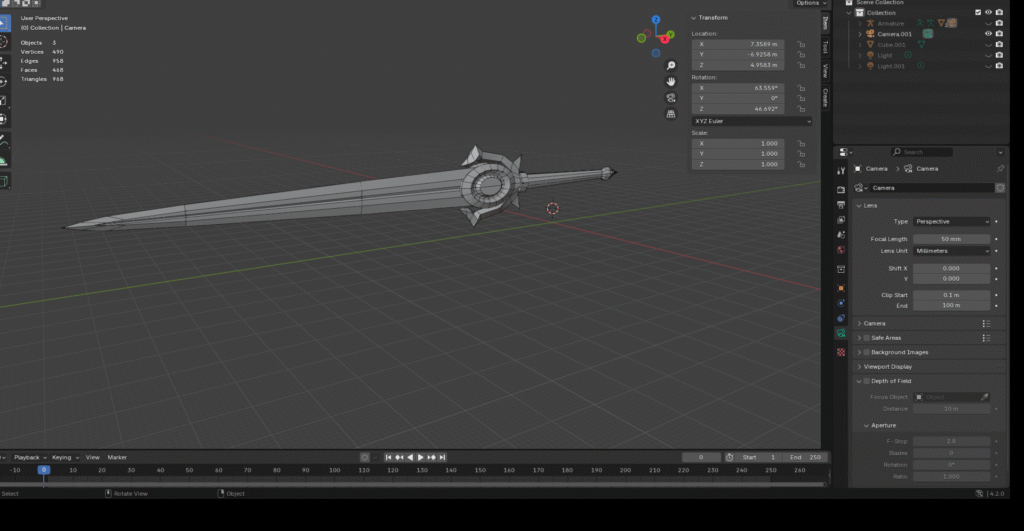Viewport: 1024px width, 531px height.
Task: Activate the Measure tool in the toolbar
Action: tap(4, 161)
